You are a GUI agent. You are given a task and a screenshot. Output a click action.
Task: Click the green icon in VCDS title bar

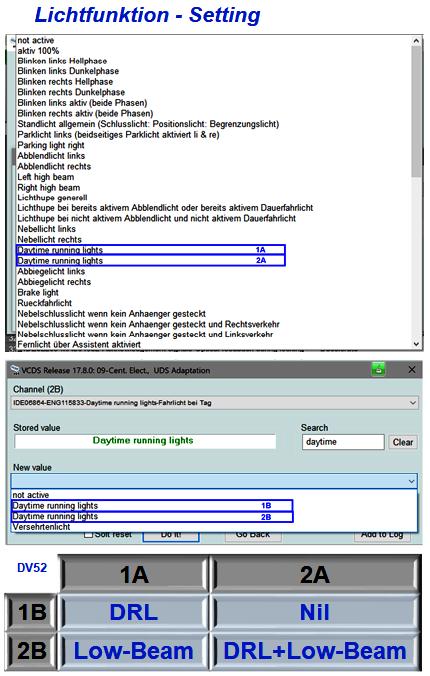click(x=378, y=369)
